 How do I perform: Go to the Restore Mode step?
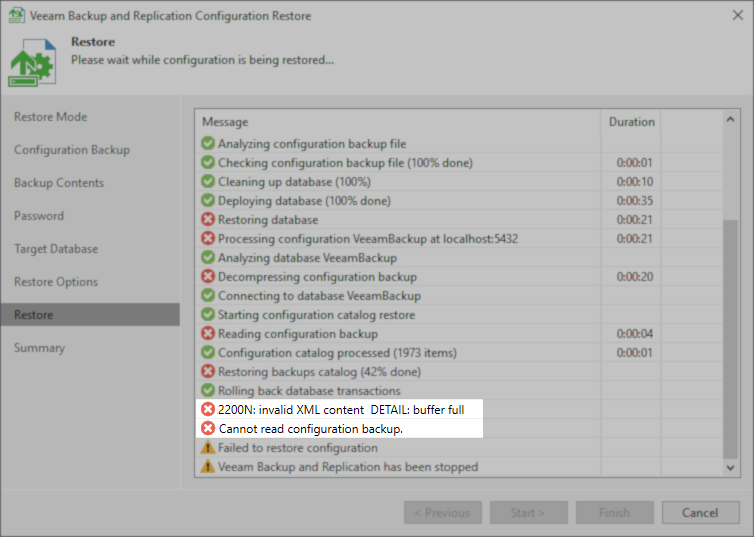[50, 117]
